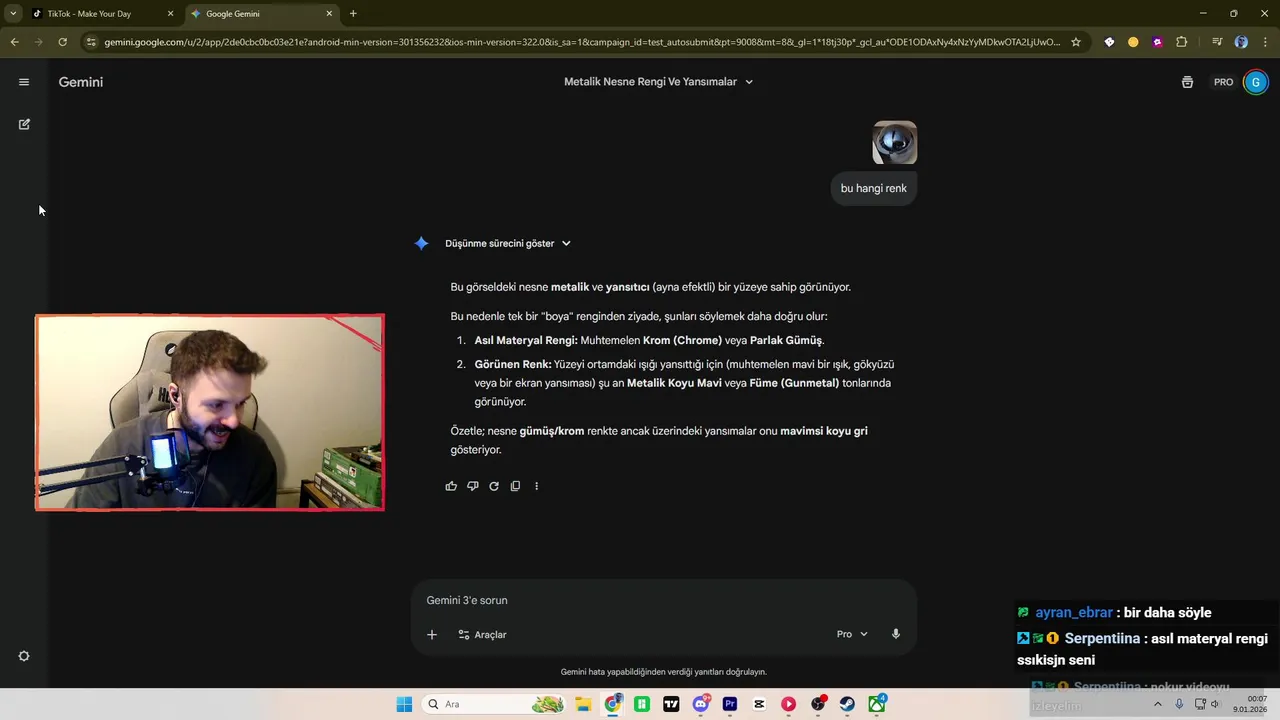Open the Chrome profile avatar in toolbar

pos(1241,42)
